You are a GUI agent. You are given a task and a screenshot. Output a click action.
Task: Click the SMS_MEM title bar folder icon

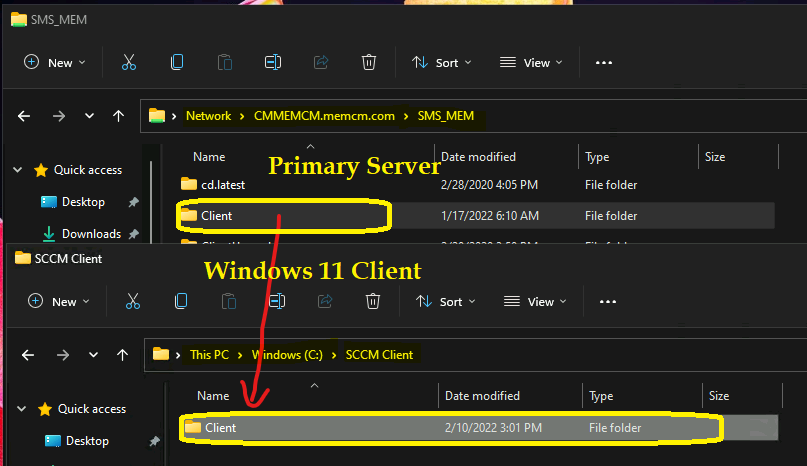[19, 20]
